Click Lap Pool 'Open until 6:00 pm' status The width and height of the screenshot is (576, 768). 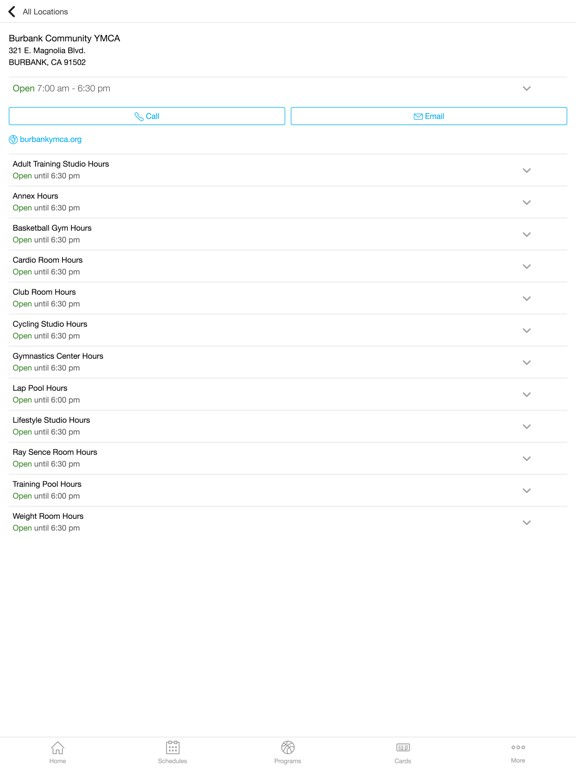[46, 400]
